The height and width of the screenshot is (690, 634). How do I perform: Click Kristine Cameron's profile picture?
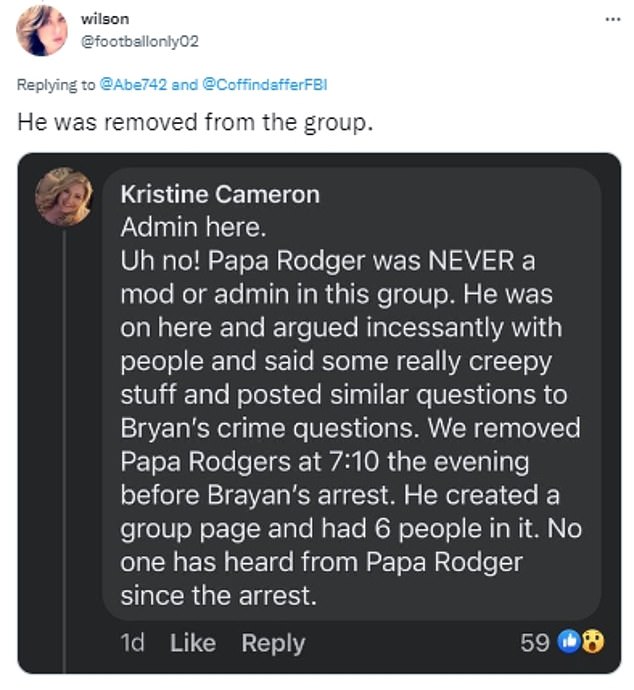(64, 197)
